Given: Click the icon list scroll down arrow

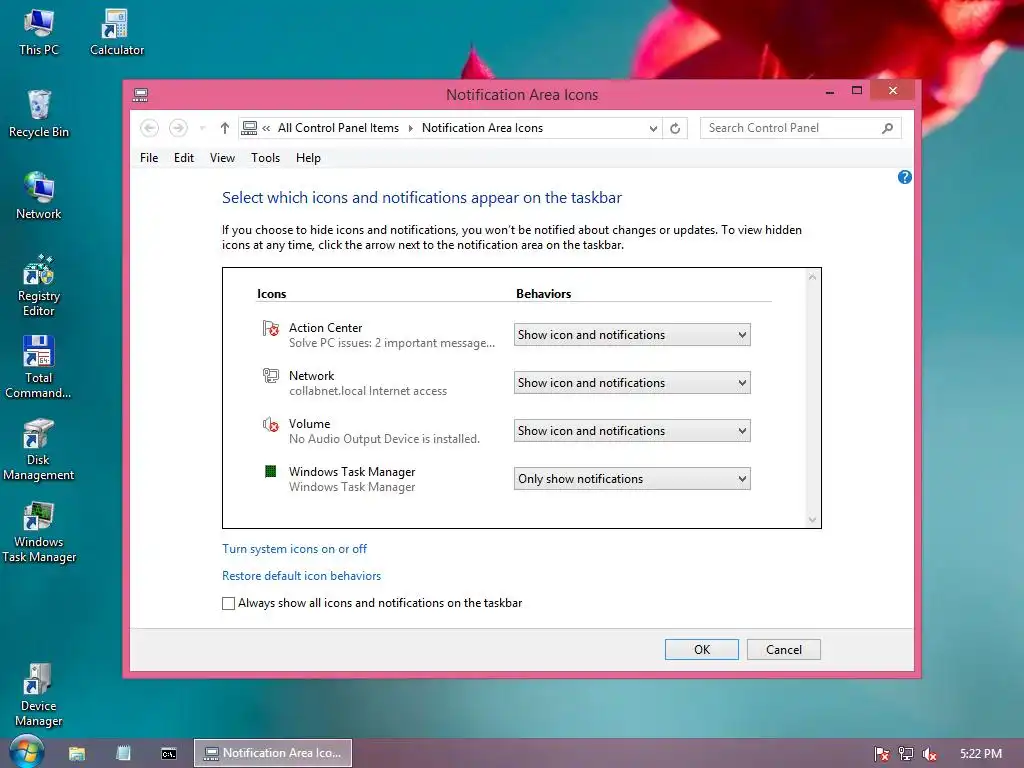Looking at the screenshot, I should [812, 520].
